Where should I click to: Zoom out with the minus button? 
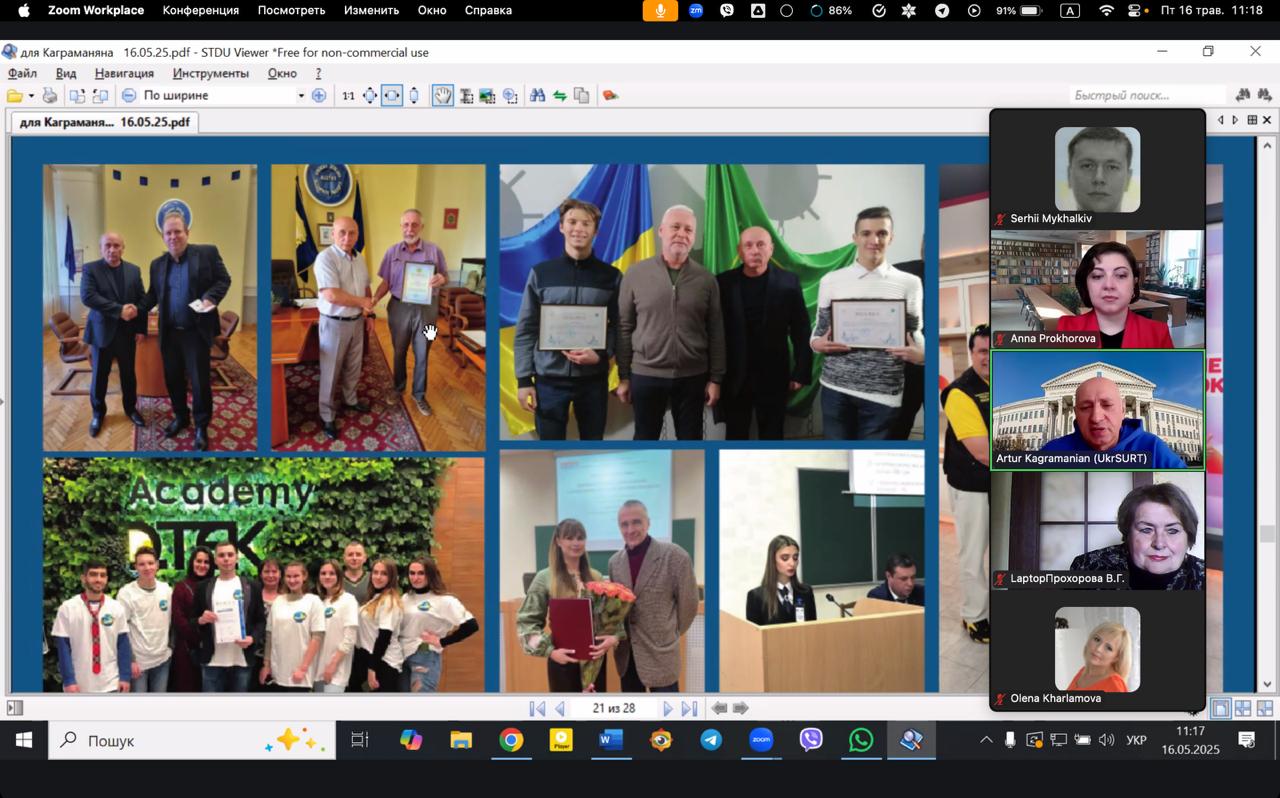129,96
